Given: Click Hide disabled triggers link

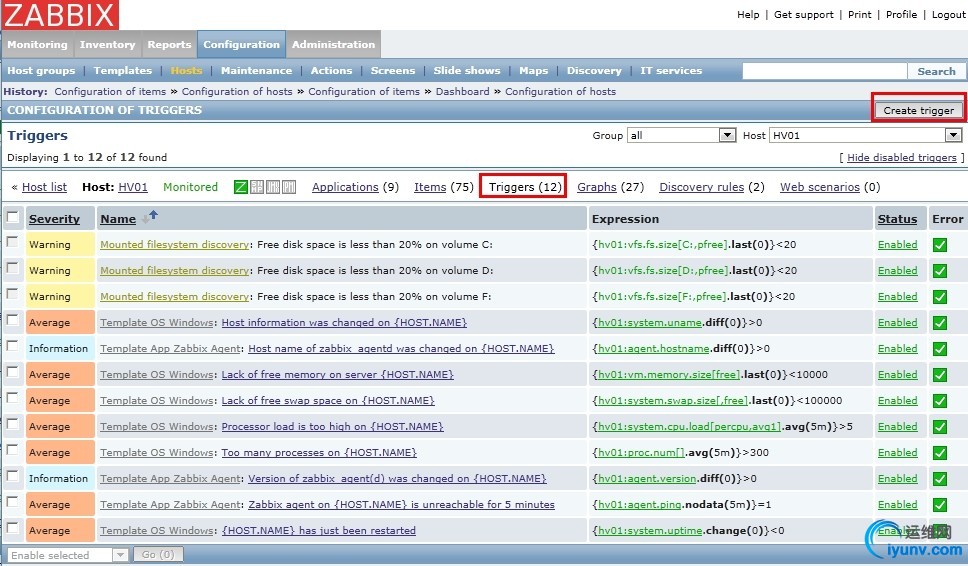Looking at the screenshot, I should pyautogui.click(x=901, y=157).
